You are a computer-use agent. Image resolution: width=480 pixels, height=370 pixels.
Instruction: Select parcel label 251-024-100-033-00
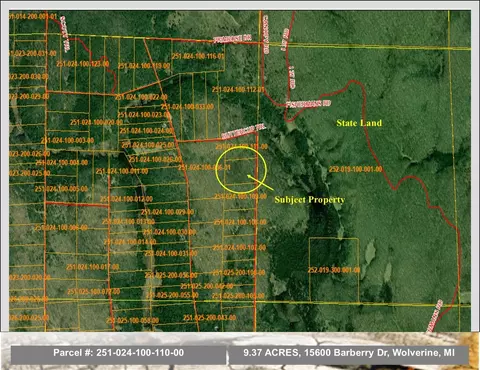(x=187, y=107)
